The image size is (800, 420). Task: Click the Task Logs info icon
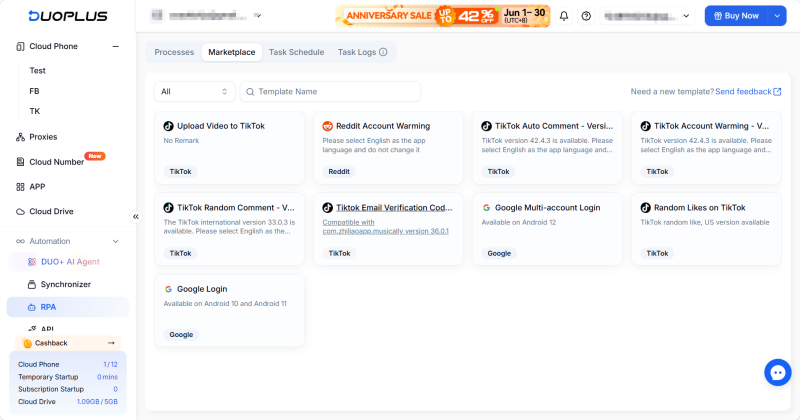pos(383,52)
